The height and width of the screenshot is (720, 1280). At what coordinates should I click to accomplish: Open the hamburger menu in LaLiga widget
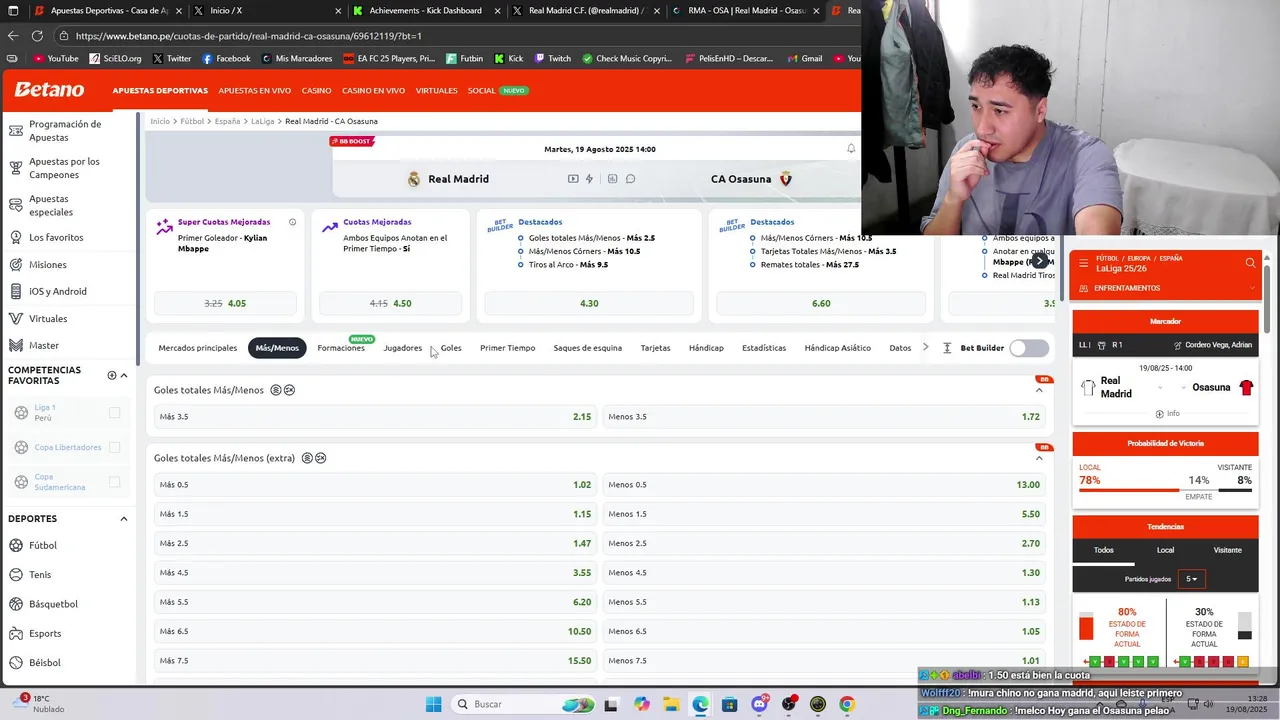[1083, 263]
